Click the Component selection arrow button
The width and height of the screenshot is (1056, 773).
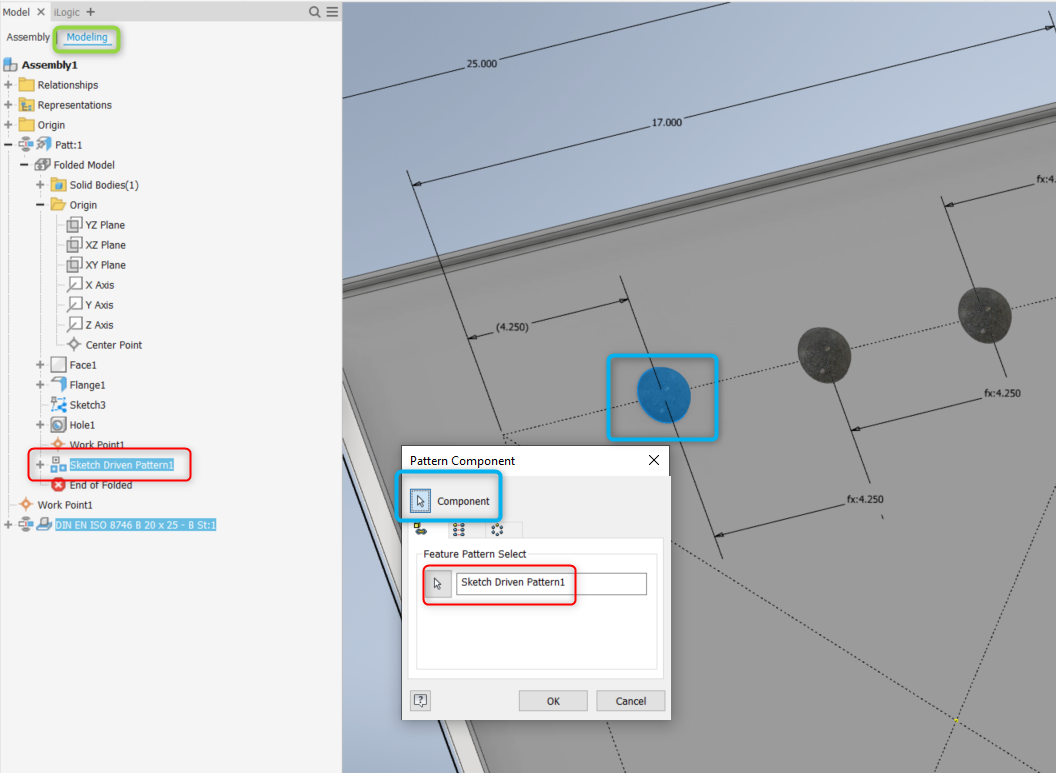[420, 501]
